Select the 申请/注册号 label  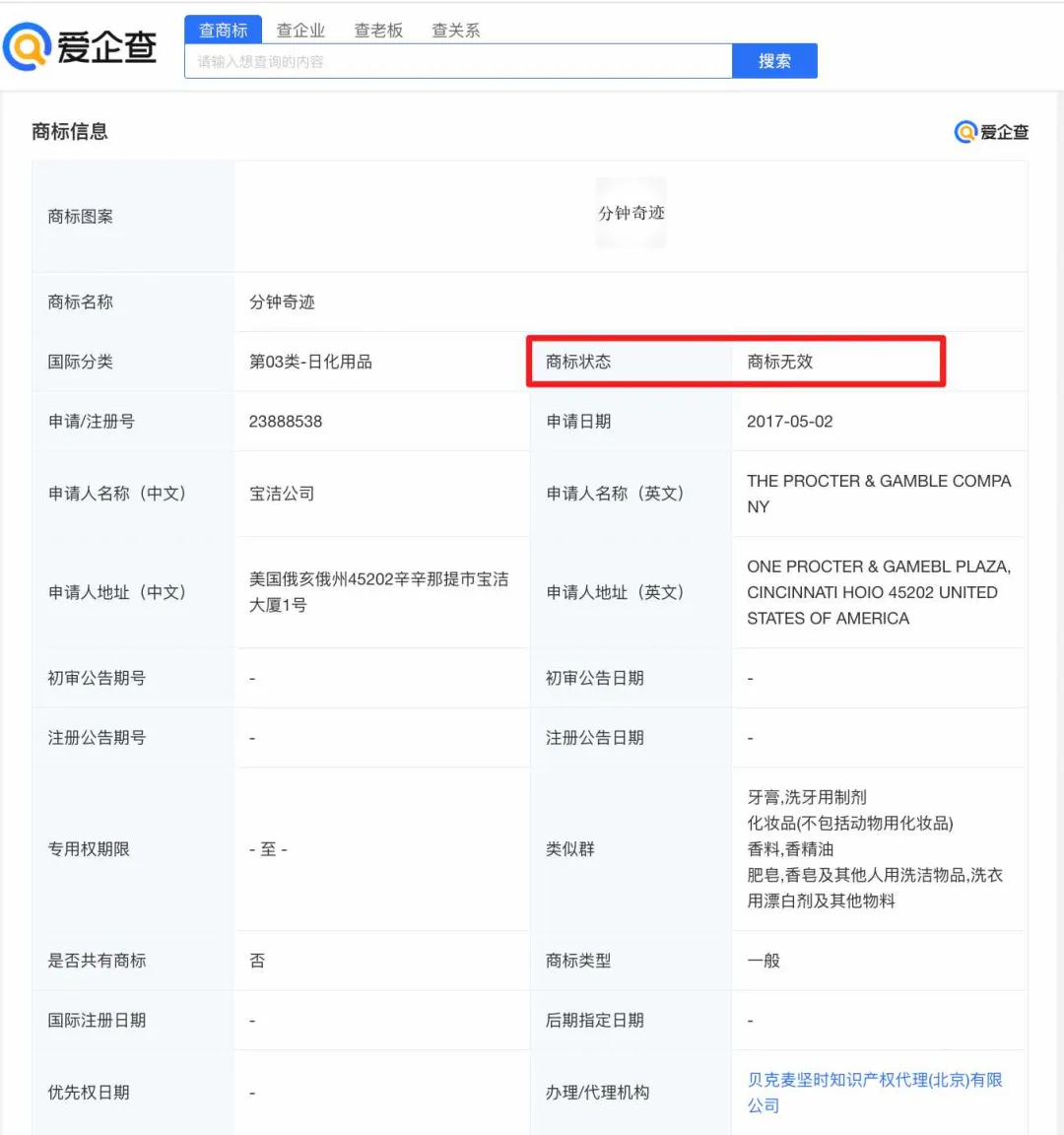click(x=92, y=422)
